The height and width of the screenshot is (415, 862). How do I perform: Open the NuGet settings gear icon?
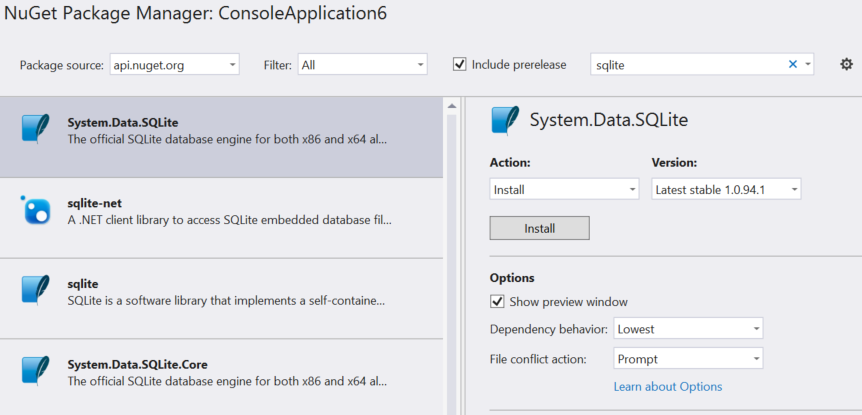pyautogui.click(x=846, y=64)
